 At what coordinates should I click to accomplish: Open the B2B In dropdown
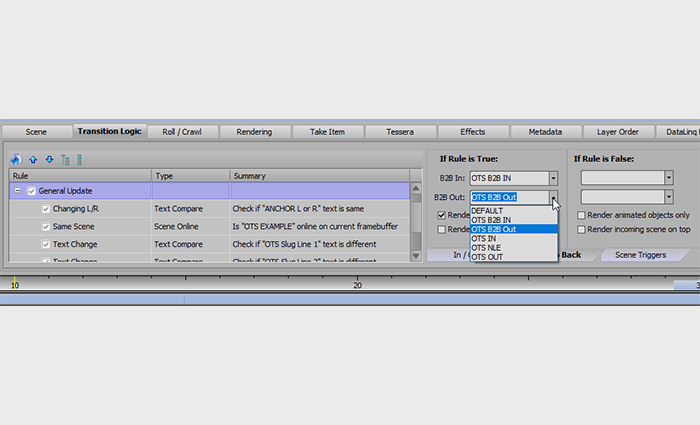pyautogui.click(x=553, y=178)
